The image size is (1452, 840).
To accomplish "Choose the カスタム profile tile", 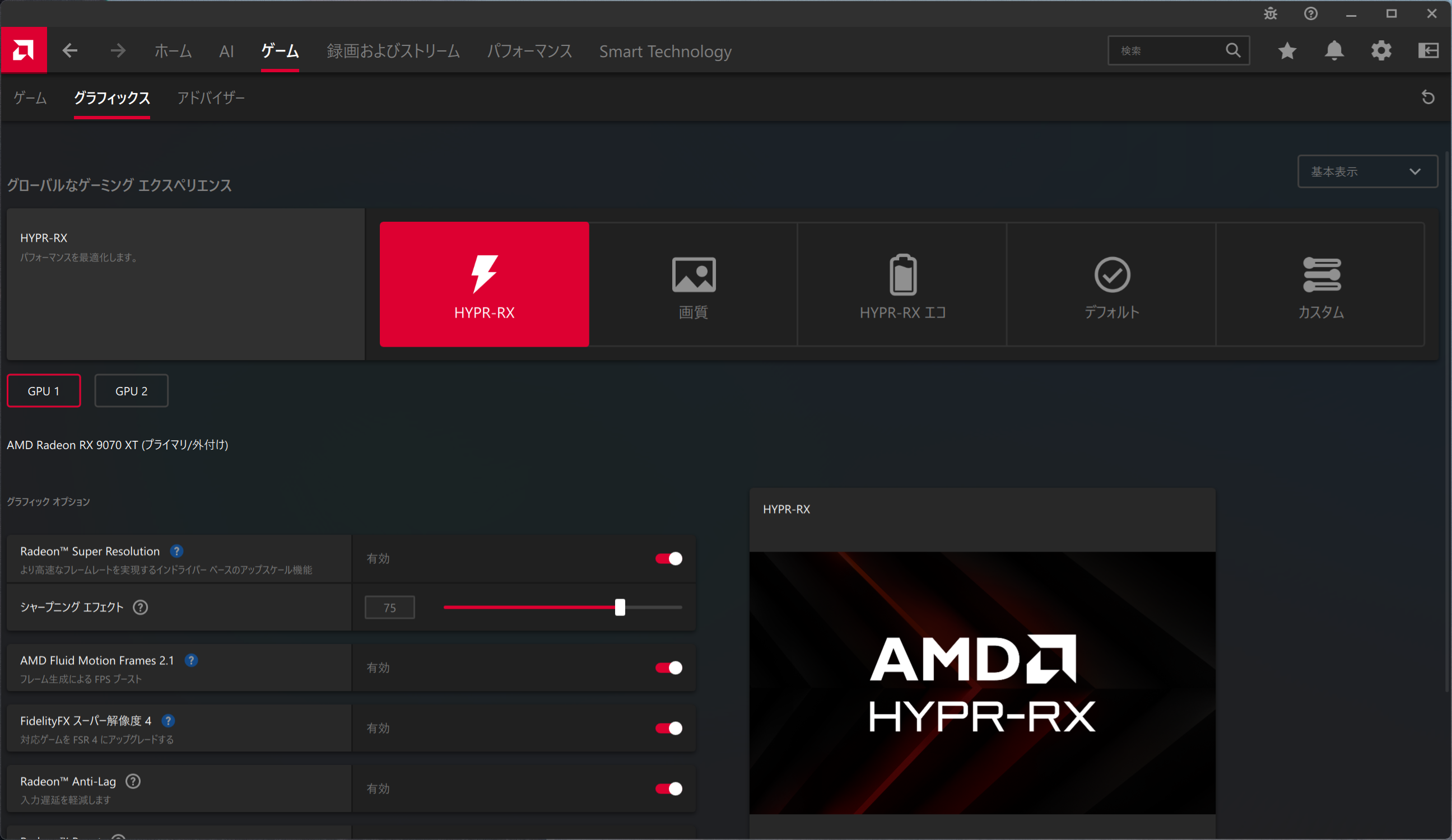I will click(x=1320, y=284).
